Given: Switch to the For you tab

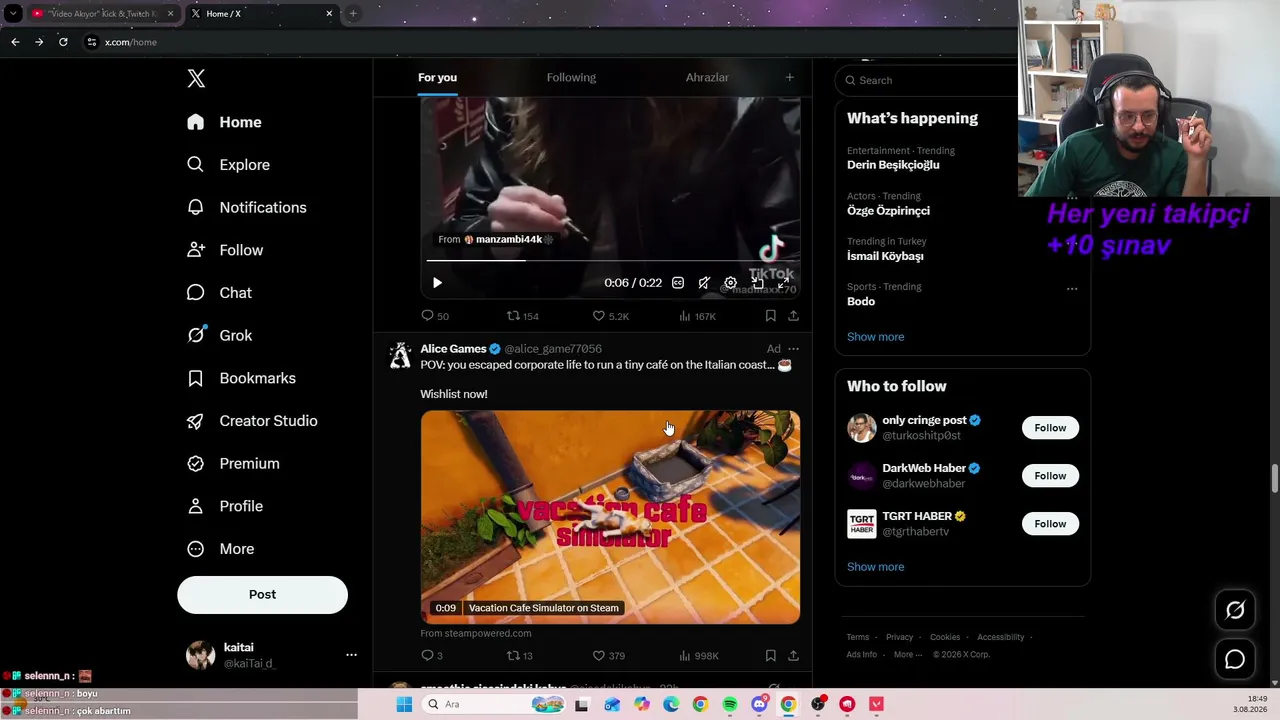Looking at the screenshot, I should pos(437,77).
